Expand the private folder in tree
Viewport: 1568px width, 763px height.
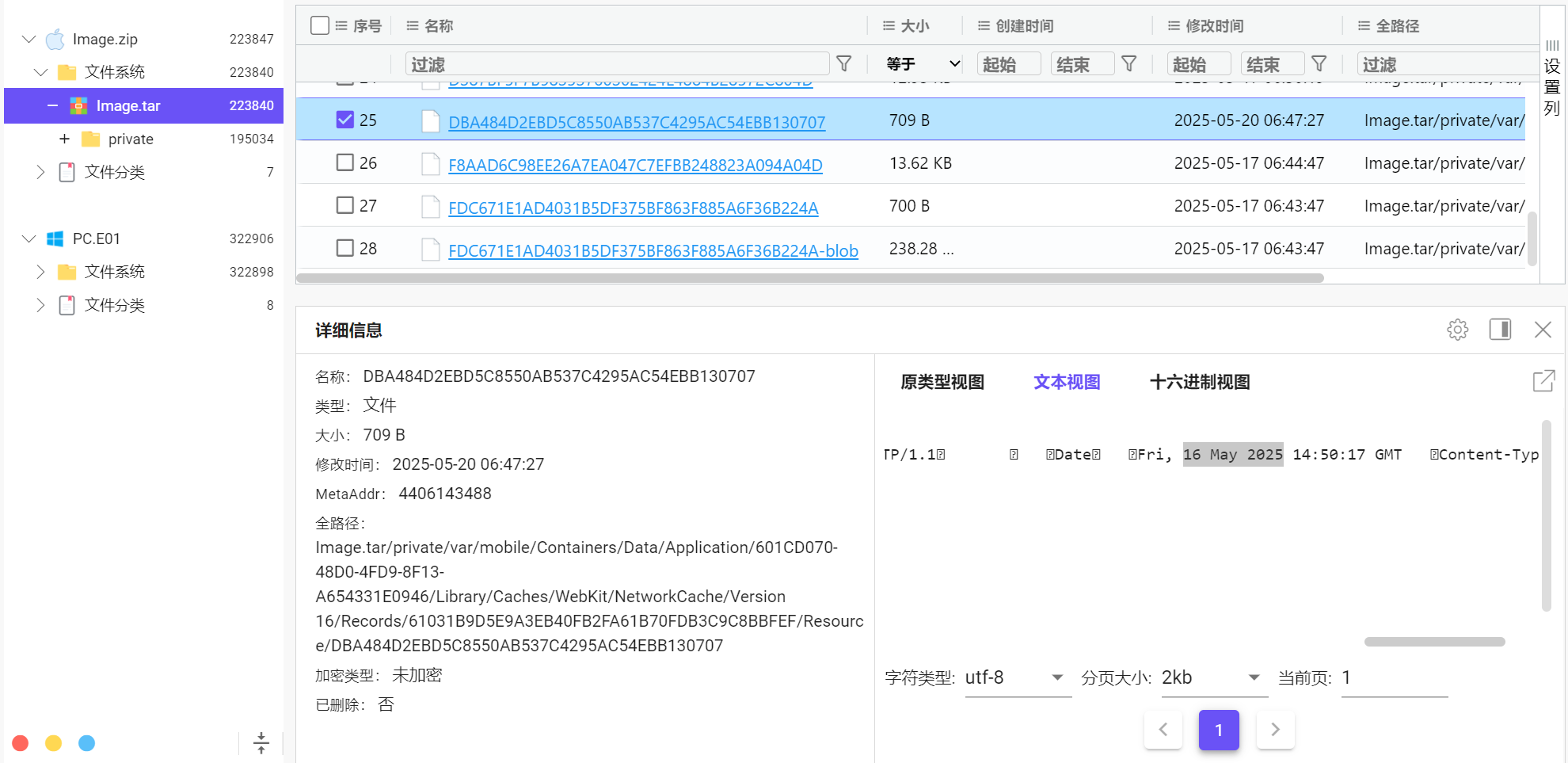point(65,139)
